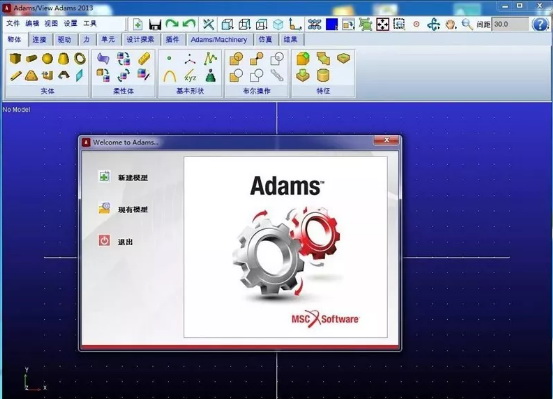
Task: Click the yellow hollow cylinder feature icon
Action: coord(323,75)
